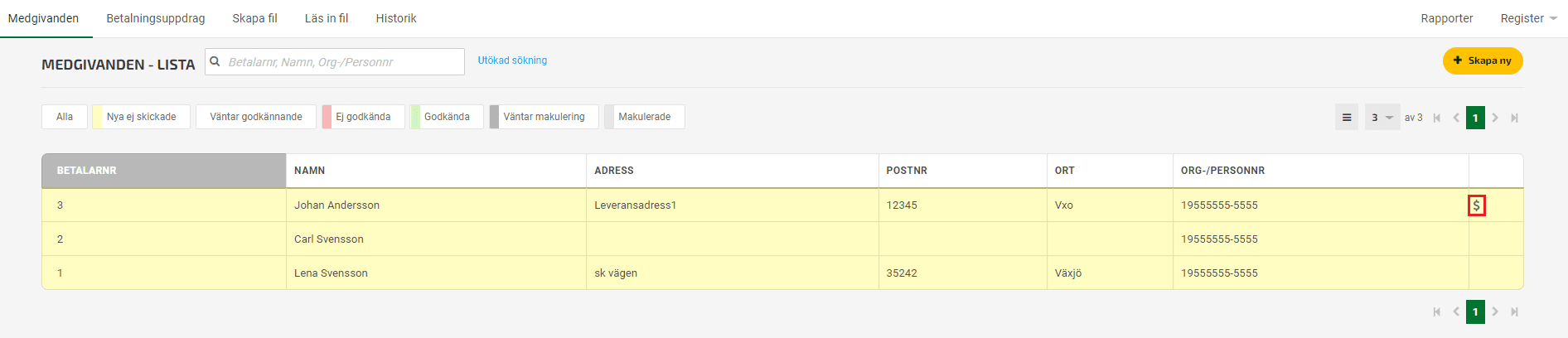Open the Betalningsuppdrag tab
Screen dimensions: 1568x338
156,18
